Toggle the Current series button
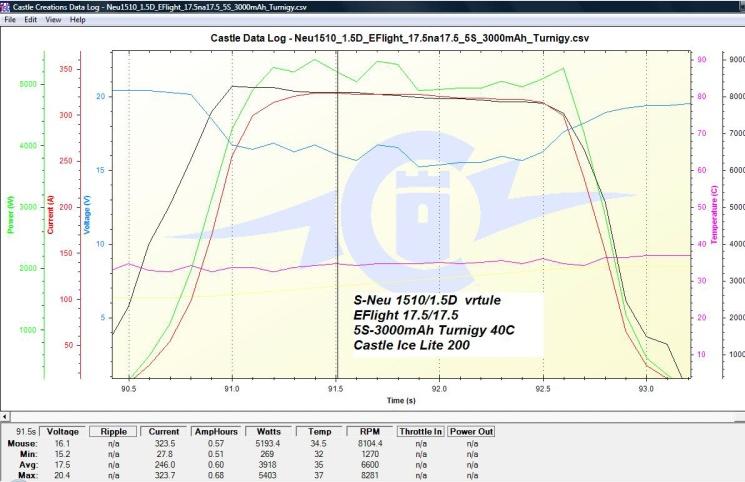Image resolution: width=745 pixels, height=482 pixels. 164,432
